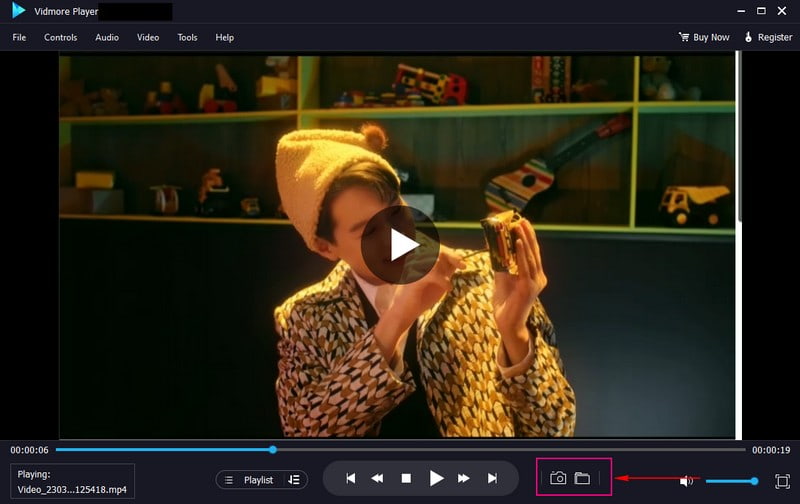Screen dimensions: 800x504
Task: Adjust the volume slider handle
Action: 754,481
